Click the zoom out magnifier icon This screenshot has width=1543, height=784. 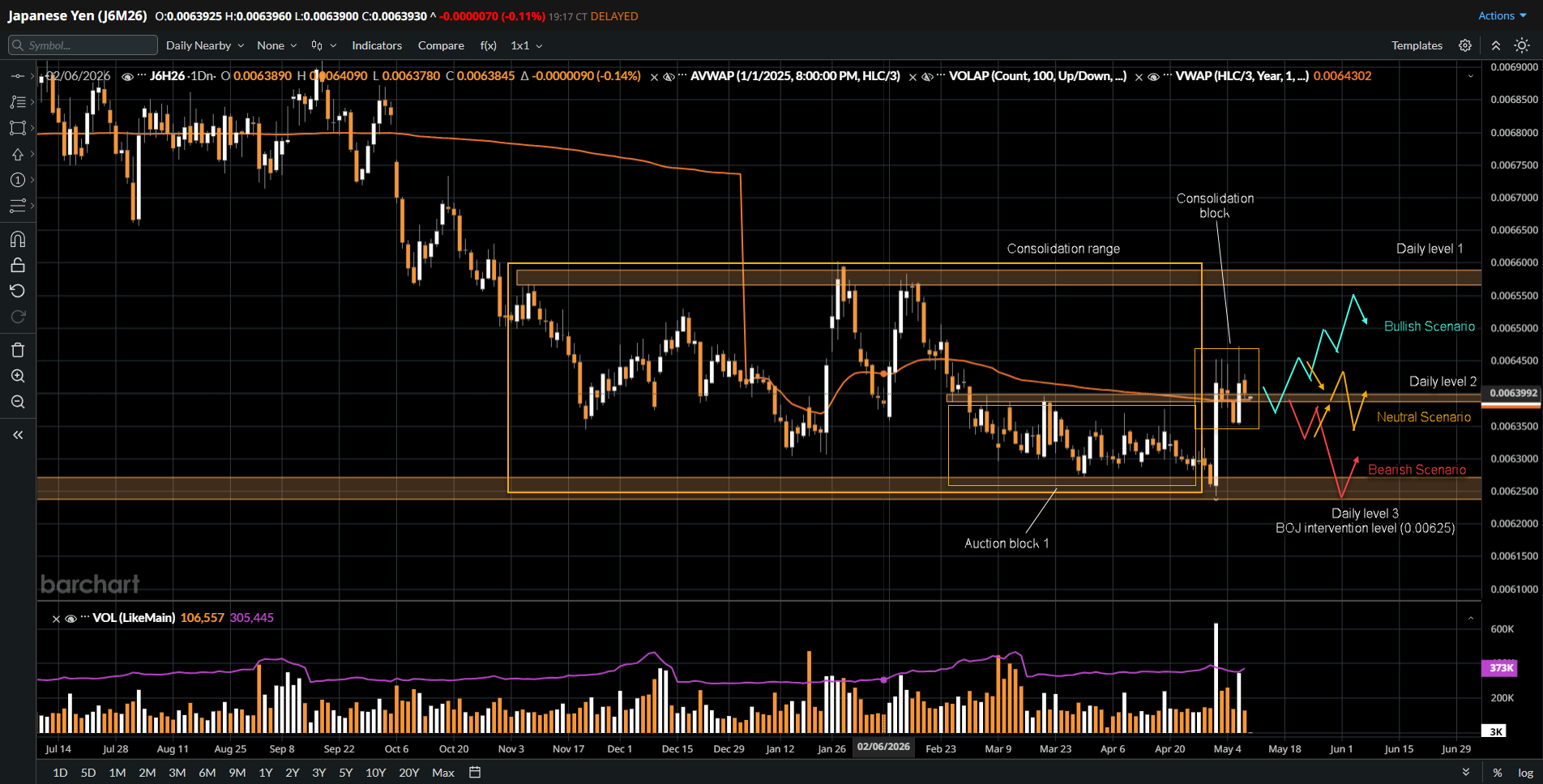pyautogui.click(x=18, y=402)
